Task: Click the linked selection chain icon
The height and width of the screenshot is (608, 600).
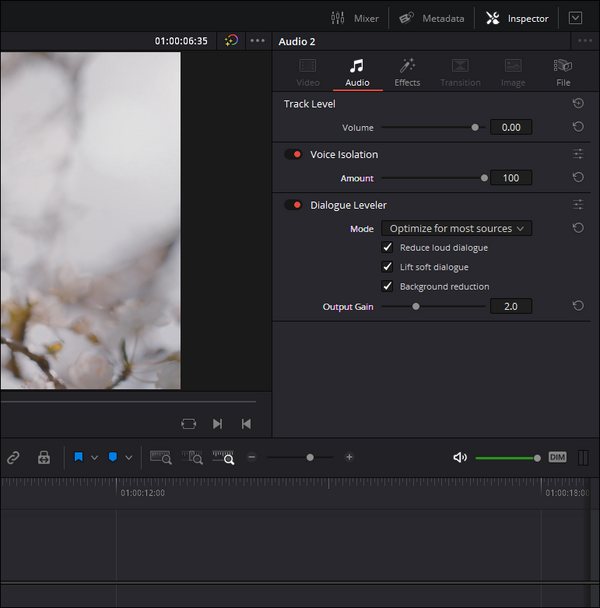Action: tap(13, 457)
